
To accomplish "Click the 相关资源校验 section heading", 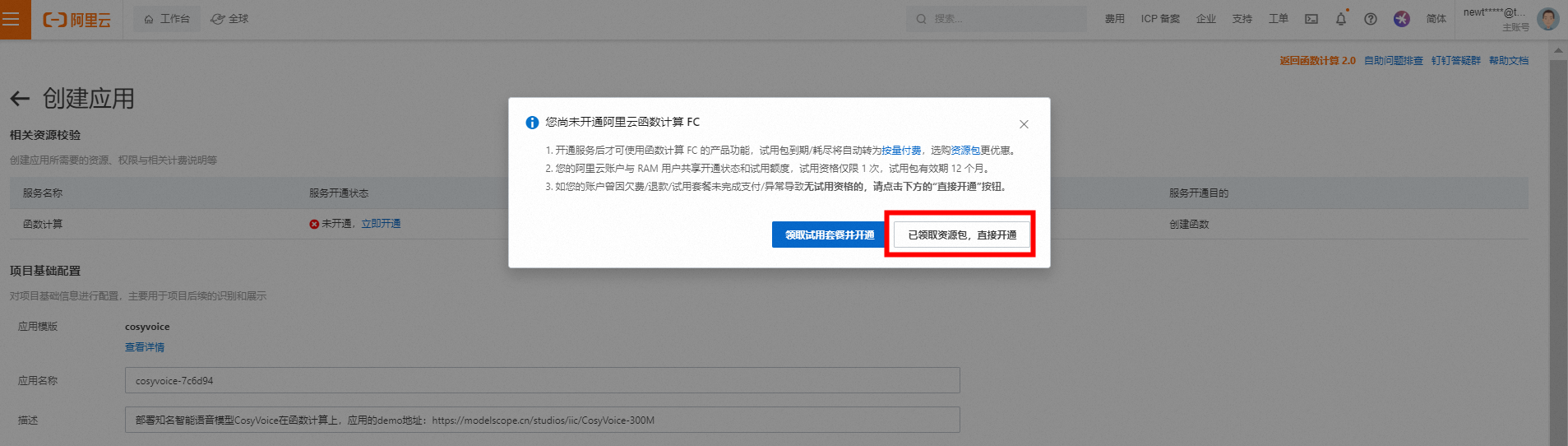I will 45,135.
